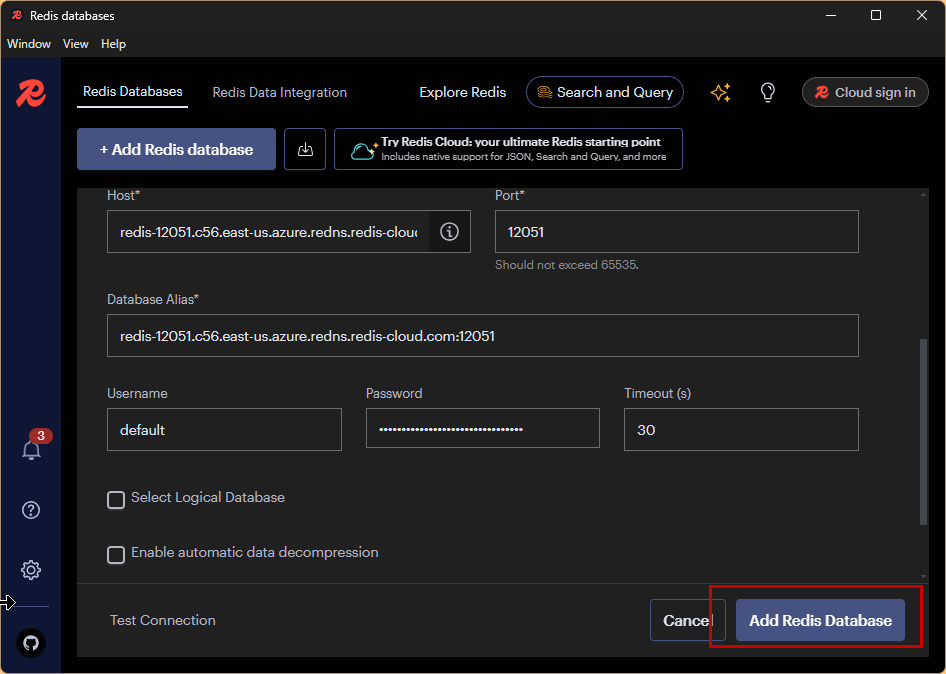Maximize the Redis databases window

876,15
